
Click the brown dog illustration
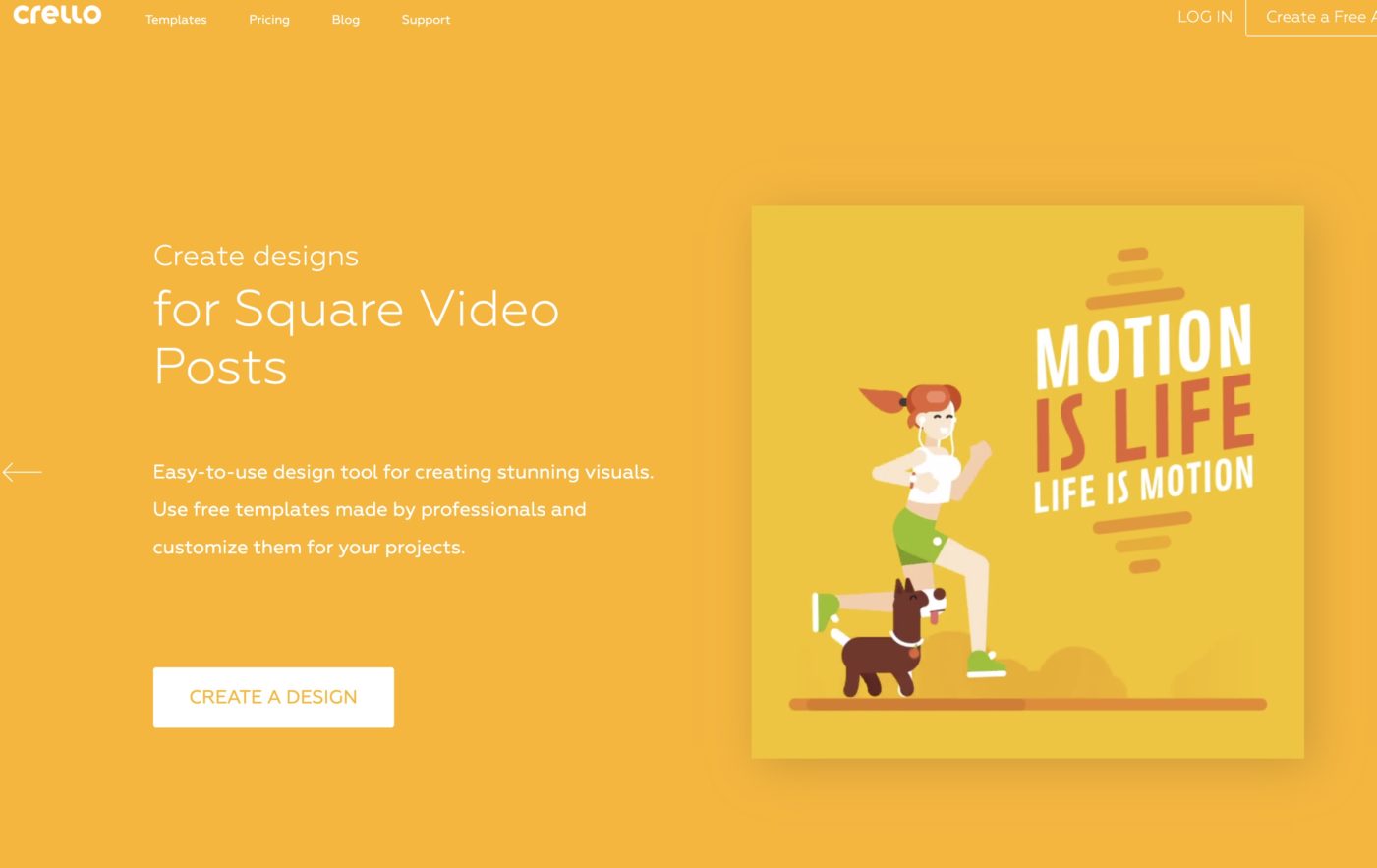click(x=889, y=644)
